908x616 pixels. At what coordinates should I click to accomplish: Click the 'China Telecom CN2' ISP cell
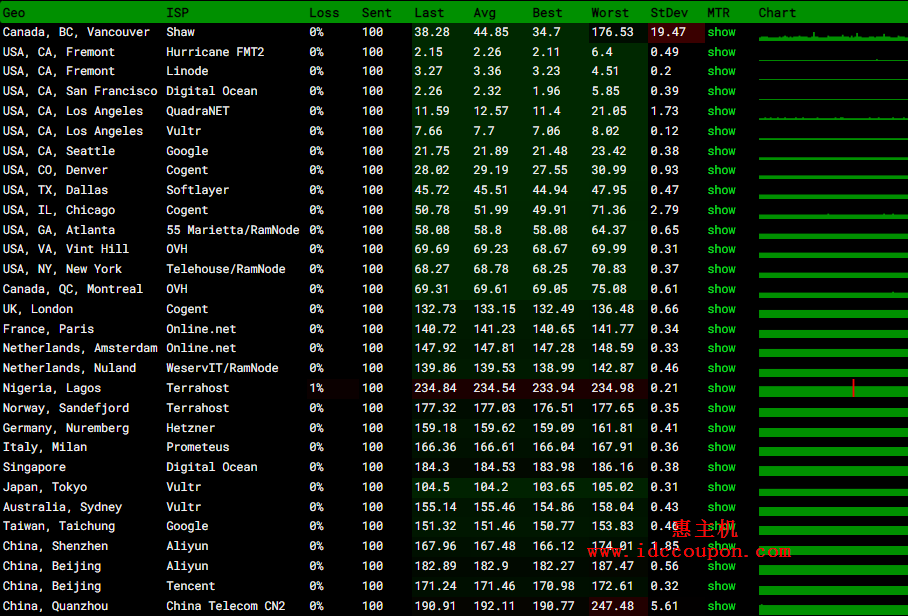(x=226, y=606)
